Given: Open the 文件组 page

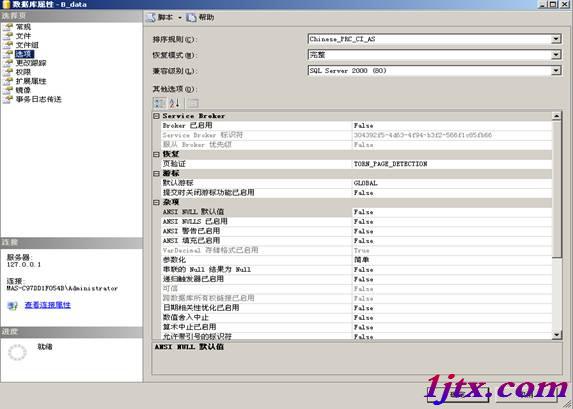Looking at the screenshot, I should click(x=27, y=45).
